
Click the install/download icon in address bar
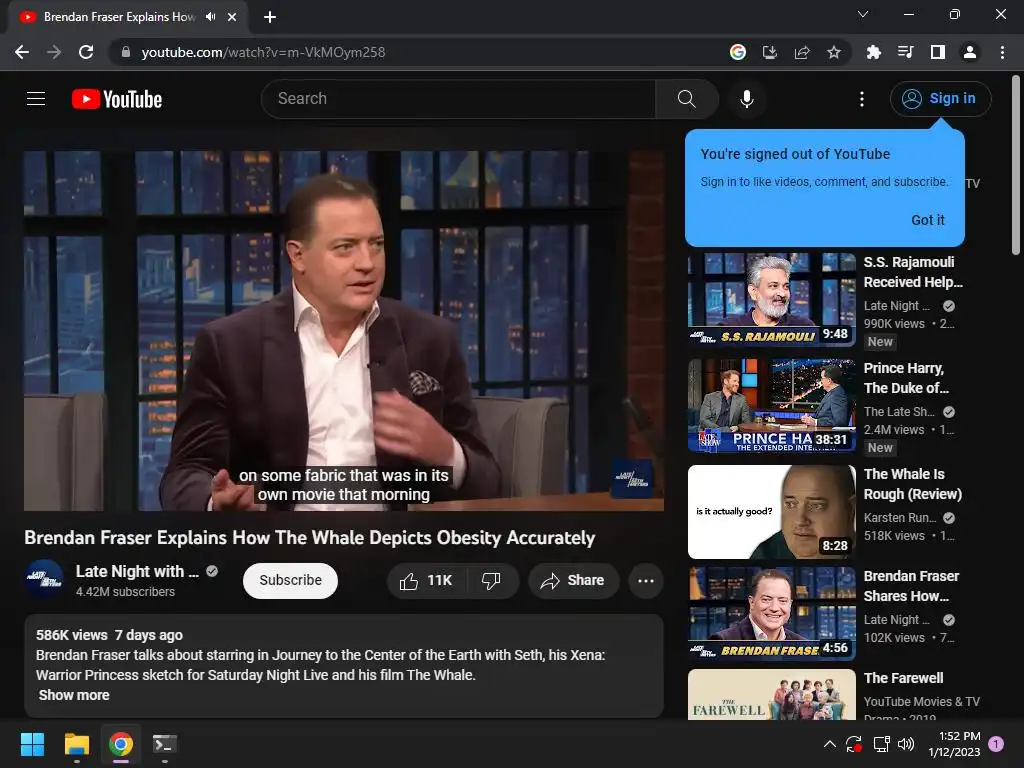770,52
